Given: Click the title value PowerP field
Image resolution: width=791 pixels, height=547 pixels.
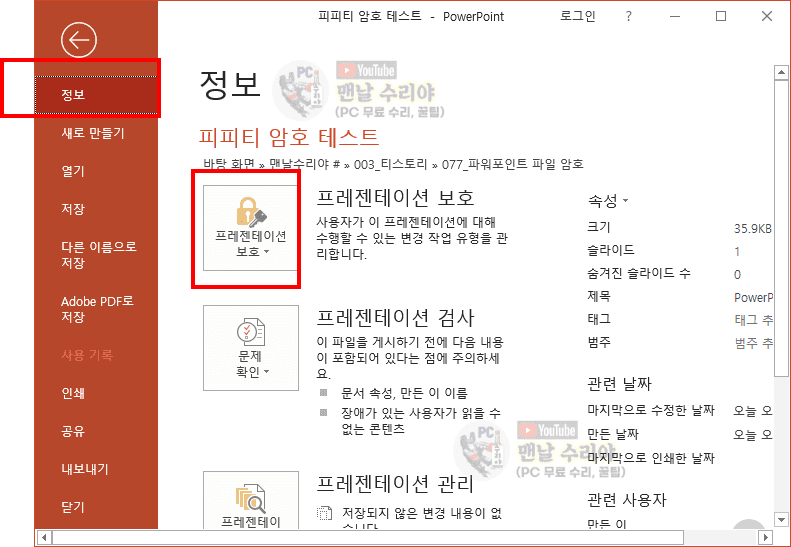Looking at the screenshot, I should [x=753, y=297].
